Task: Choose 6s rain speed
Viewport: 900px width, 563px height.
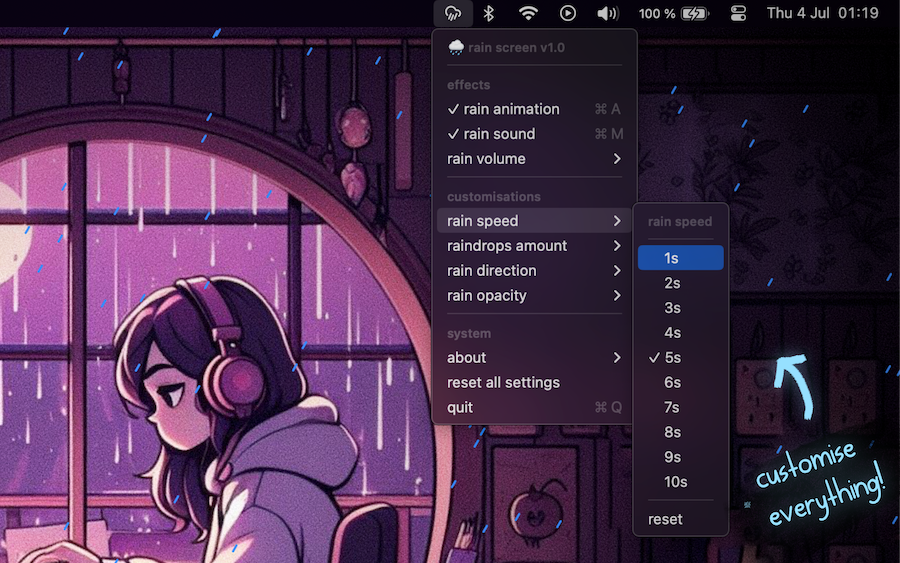Action: click(x=681, y=382)
